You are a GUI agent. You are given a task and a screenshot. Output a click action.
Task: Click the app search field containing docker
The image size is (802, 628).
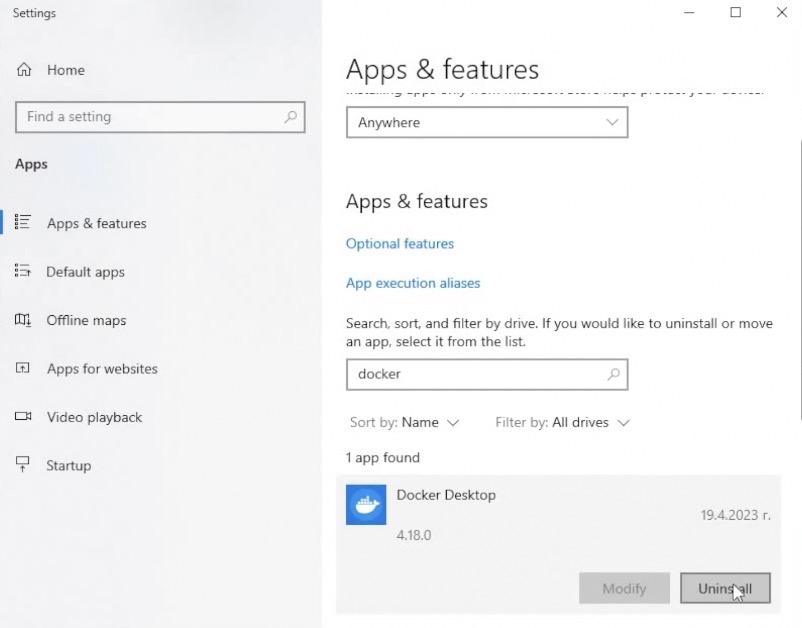click(487, 374)
